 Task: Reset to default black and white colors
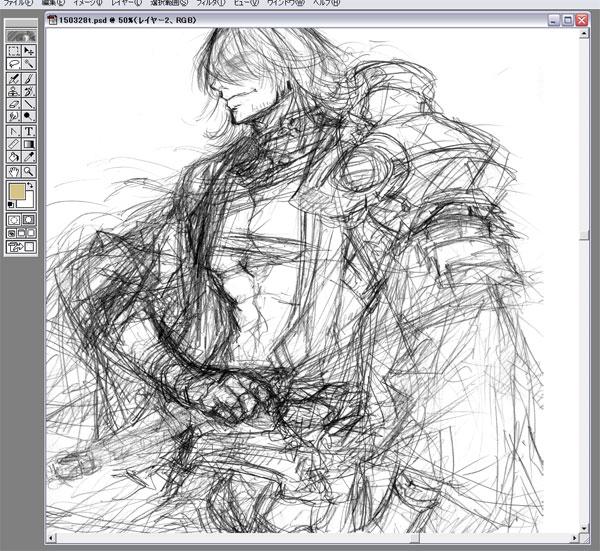click(x=11, y=205)
